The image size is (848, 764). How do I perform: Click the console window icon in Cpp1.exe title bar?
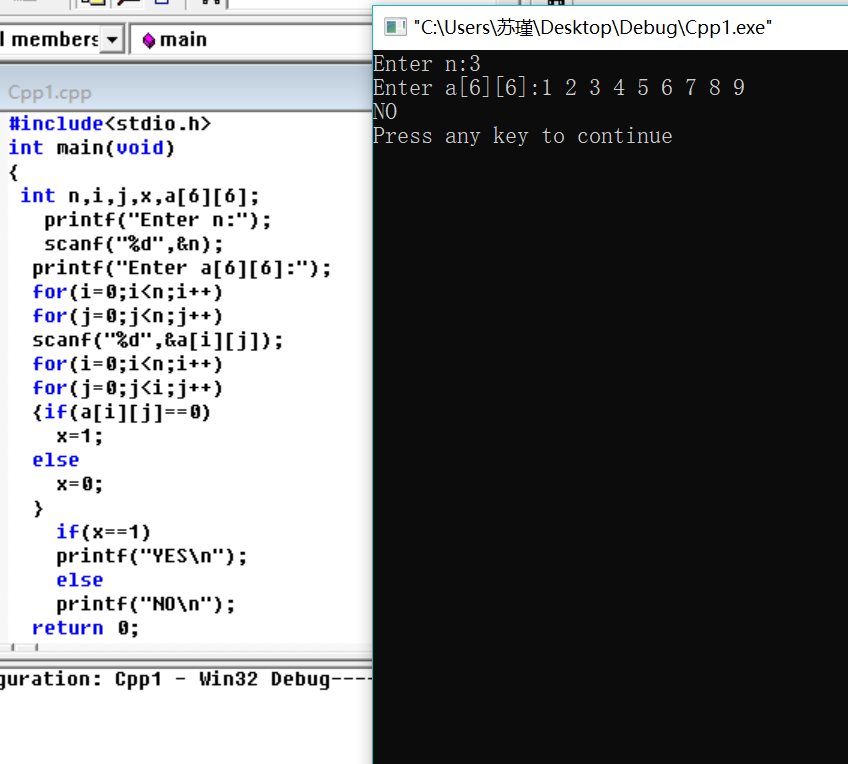395,26
